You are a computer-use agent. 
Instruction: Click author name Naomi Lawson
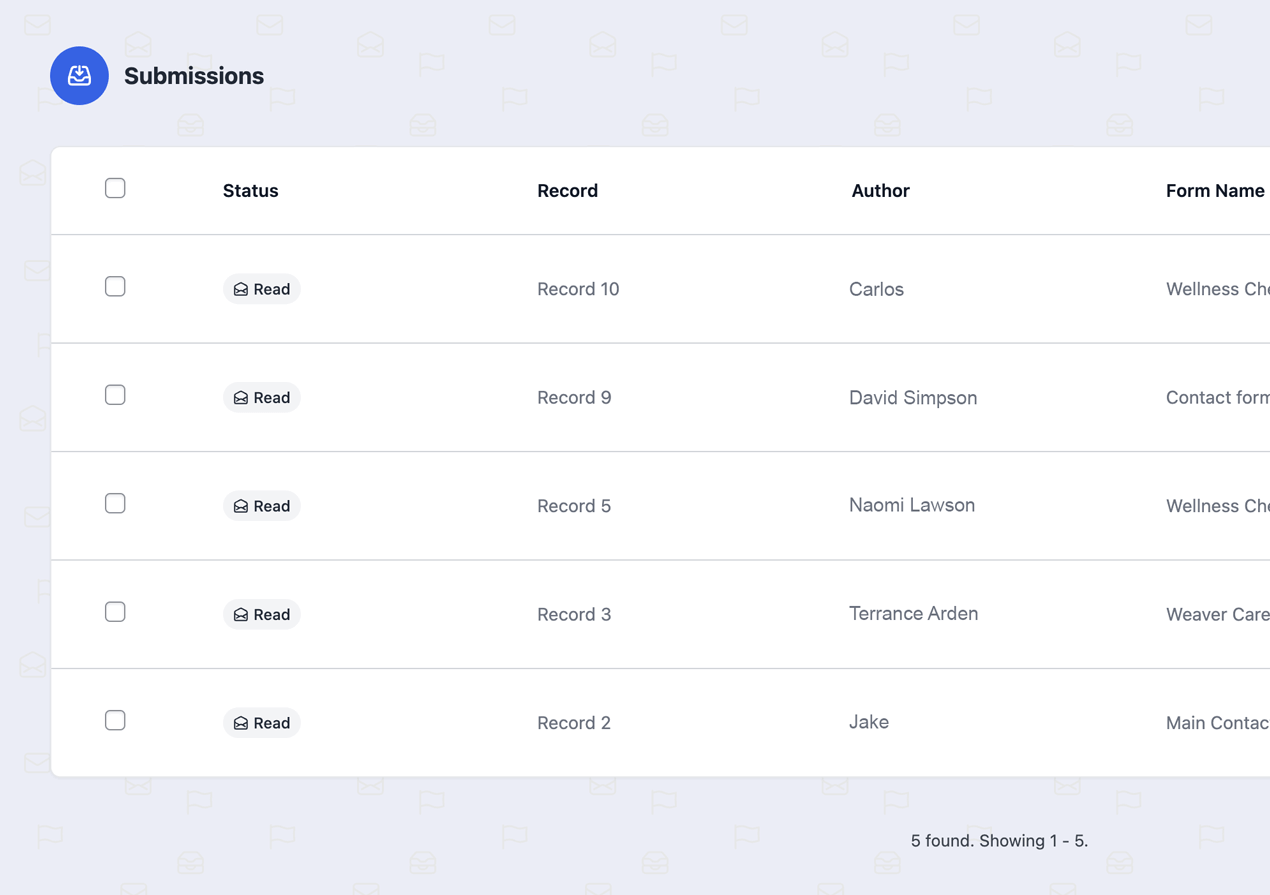[x=912, y=505]
